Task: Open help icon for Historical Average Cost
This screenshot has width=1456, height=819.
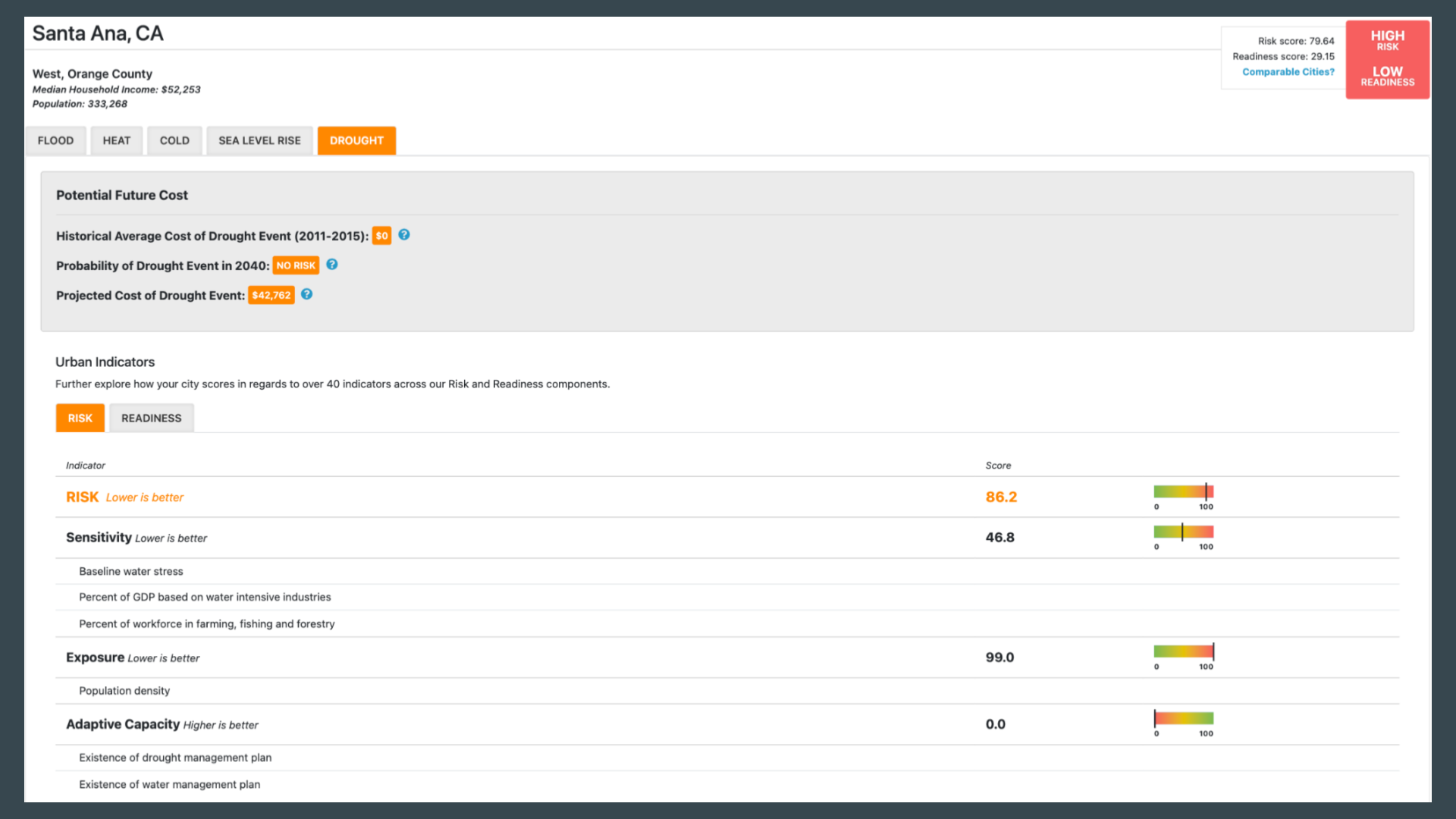Action: coord(404,235)
